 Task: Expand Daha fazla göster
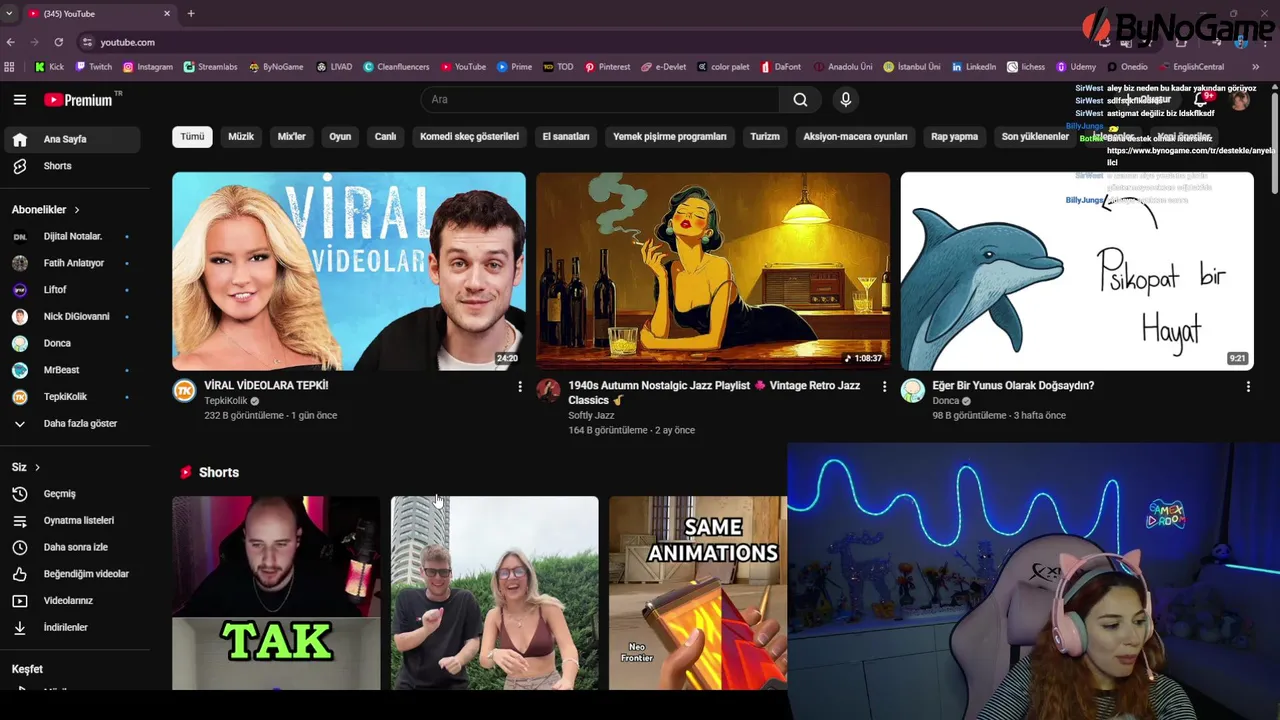pos(72,423)
